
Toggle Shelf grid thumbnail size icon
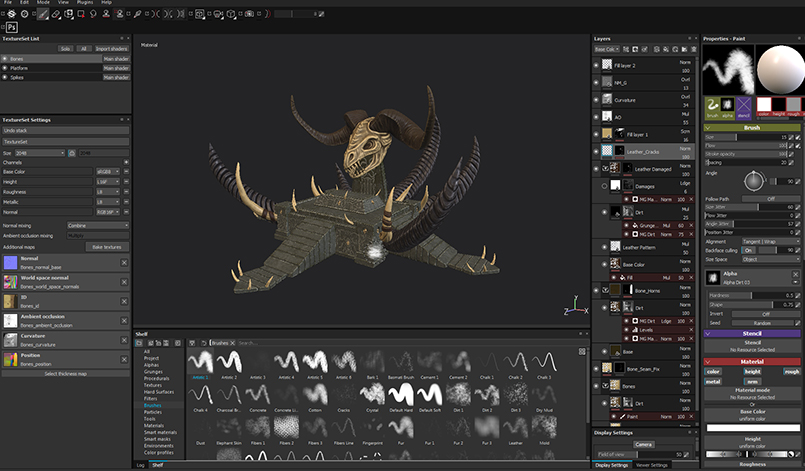(582, 352)
